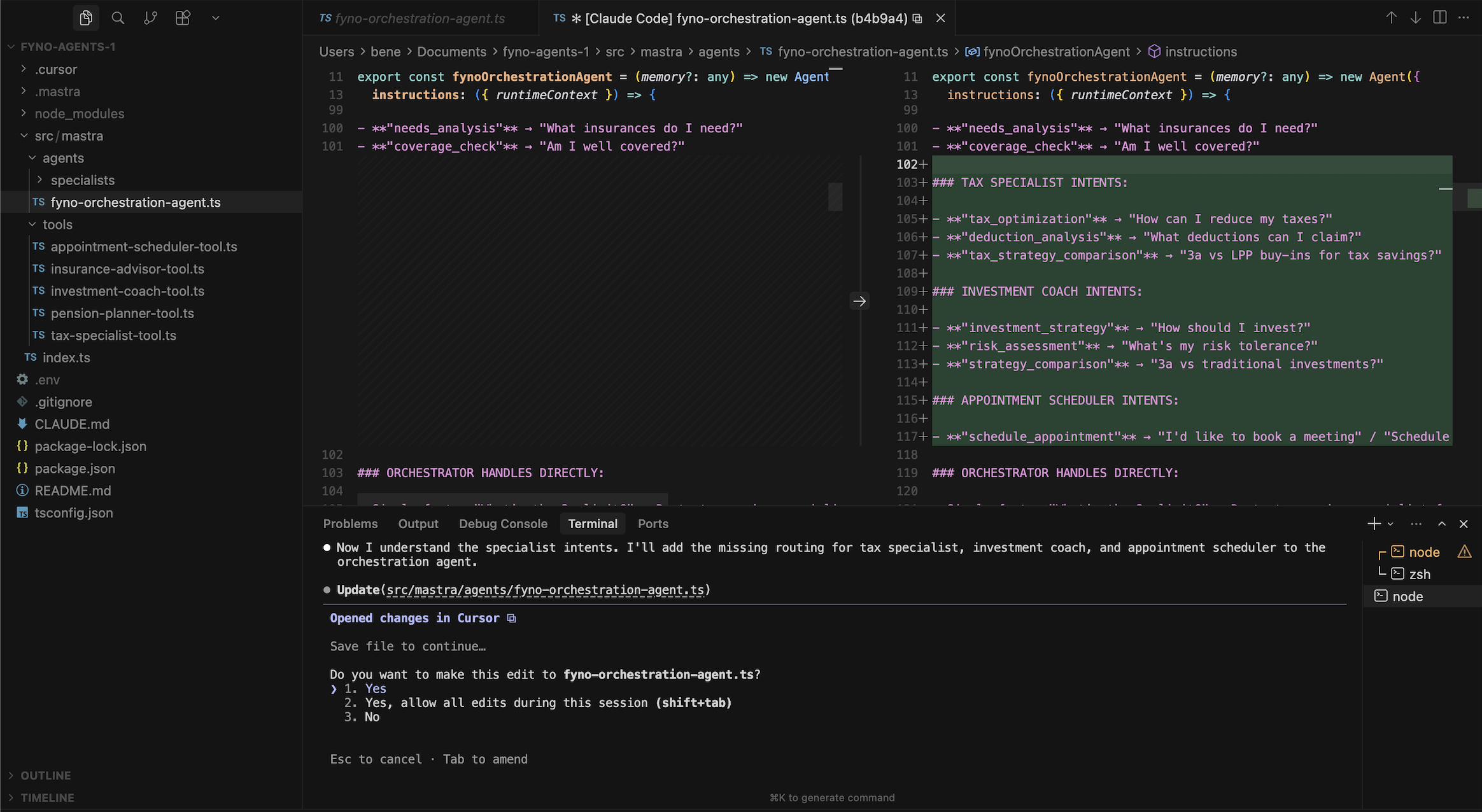Expand the specialists folder
The height and width of the screenshot is (812, 1482).
pyautogui.click(x=82, y=180)
